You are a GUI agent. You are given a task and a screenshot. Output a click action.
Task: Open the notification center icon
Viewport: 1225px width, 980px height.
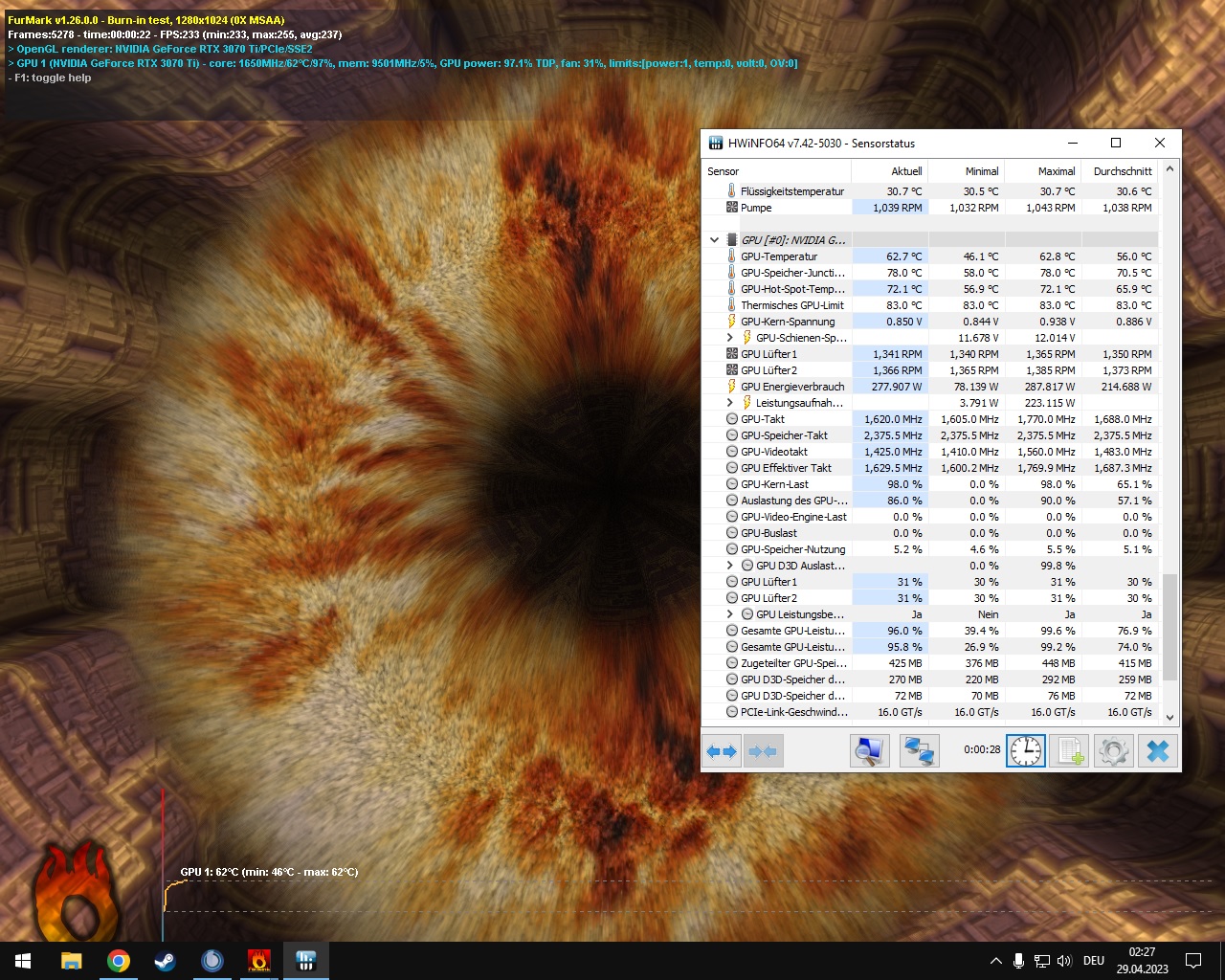coord(1193,961)
